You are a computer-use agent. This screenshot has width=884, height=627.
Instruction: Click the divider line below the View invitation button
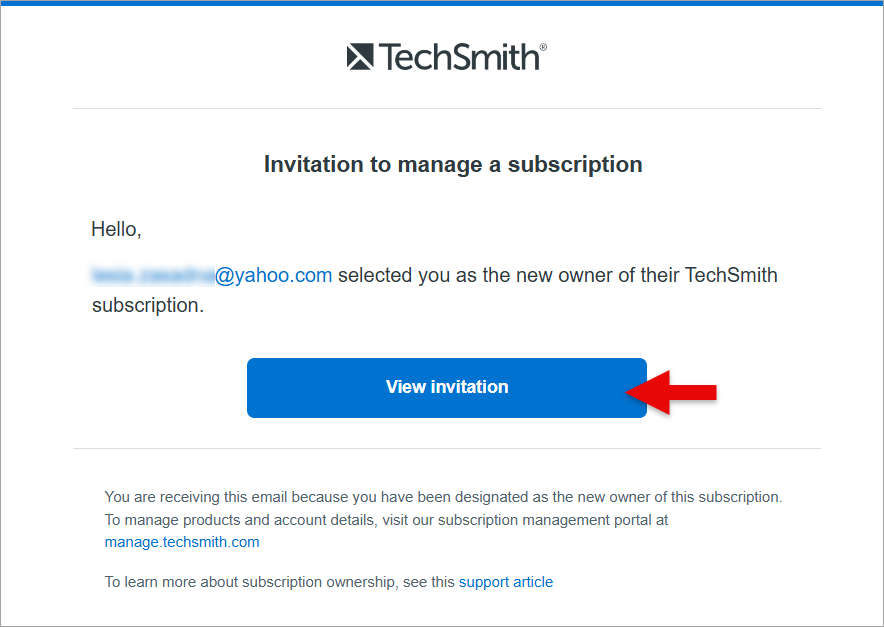click(x=447, y=449)
